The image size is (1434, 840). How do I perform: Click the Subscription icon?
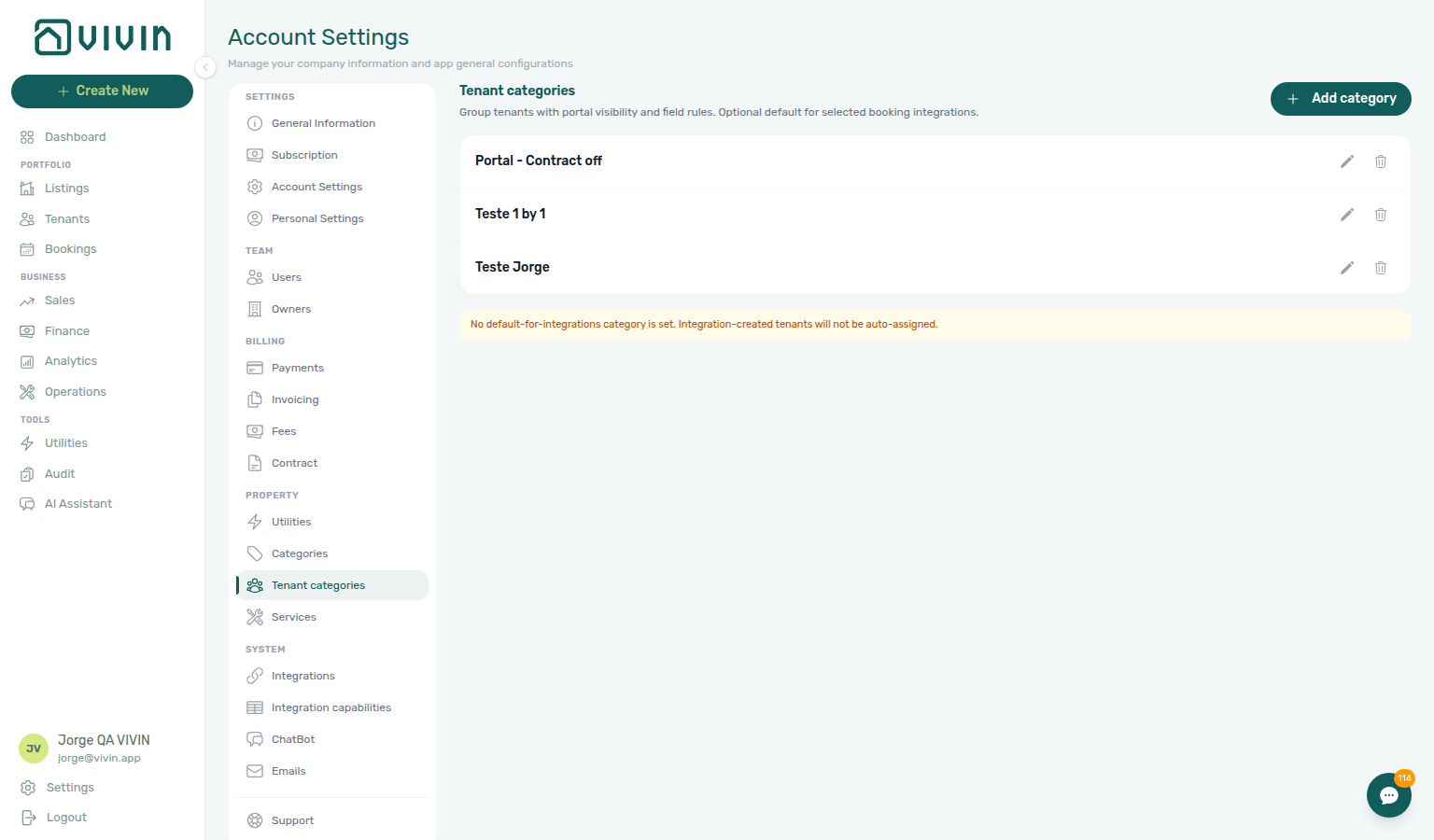click(x=255, y=155)
